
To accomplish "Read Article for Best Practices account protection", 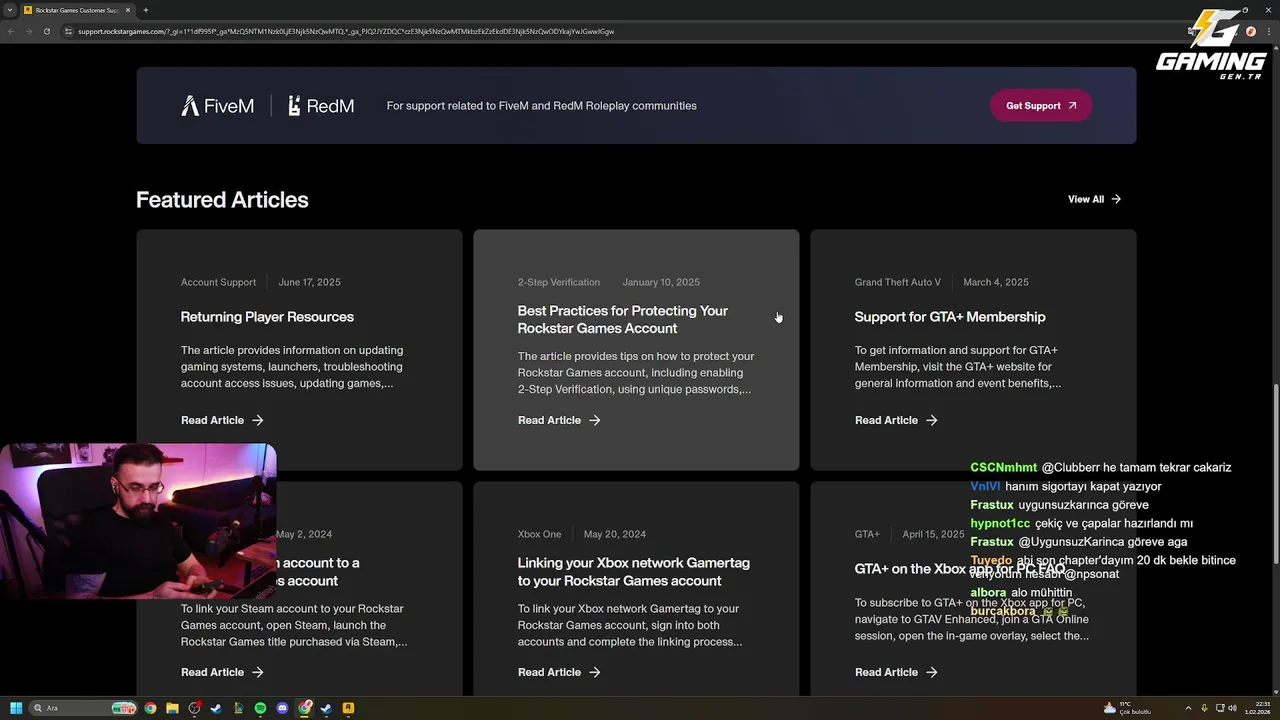I will pyautogui.click(x=559, y=420).
